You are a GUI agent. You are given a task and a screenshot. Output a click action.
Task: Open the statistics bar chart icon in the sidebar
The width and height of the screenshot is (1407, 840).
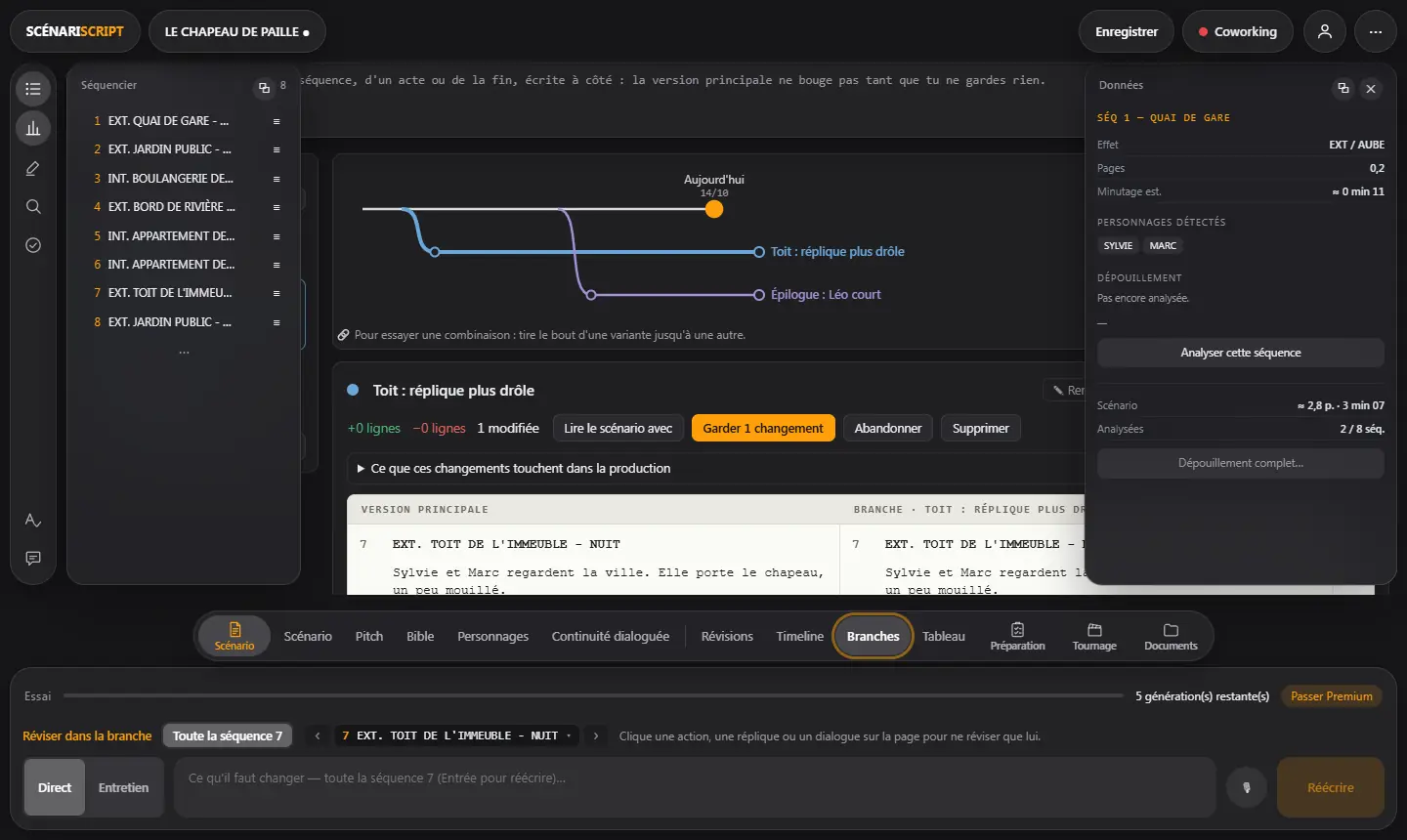tap(33, 128)
